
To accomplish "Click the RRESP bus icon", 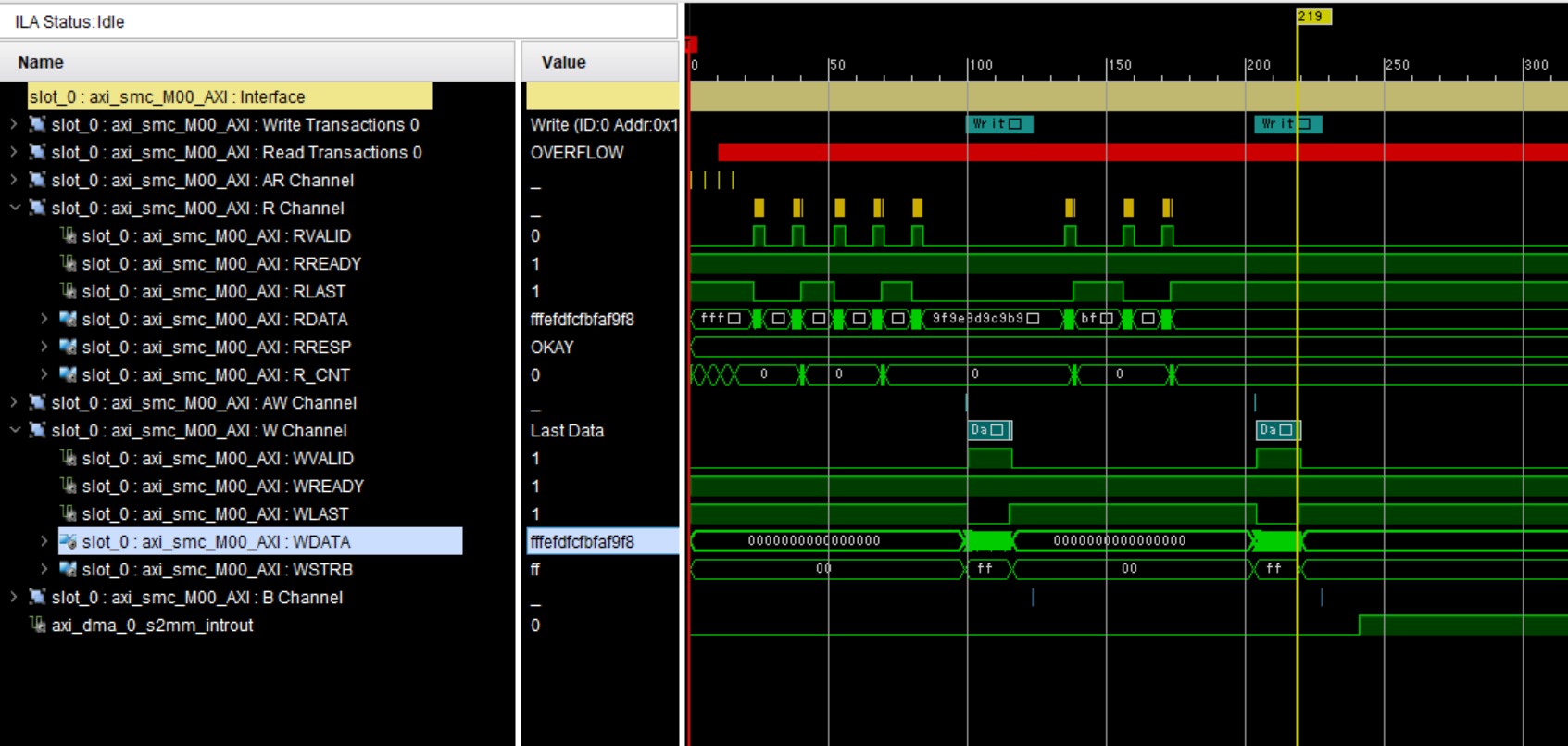I will [x=68, y=347].
